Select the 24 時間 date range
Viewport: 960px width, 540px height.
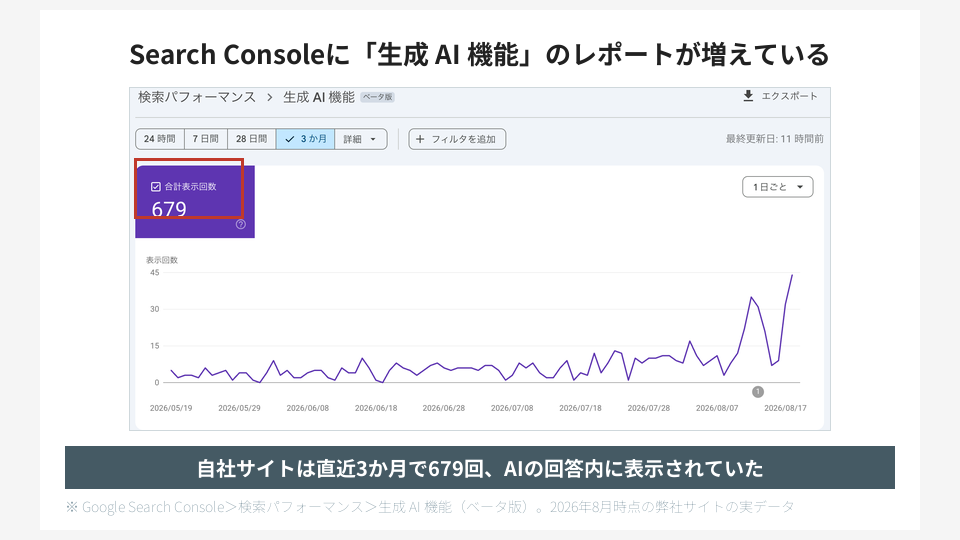(160, 139)
